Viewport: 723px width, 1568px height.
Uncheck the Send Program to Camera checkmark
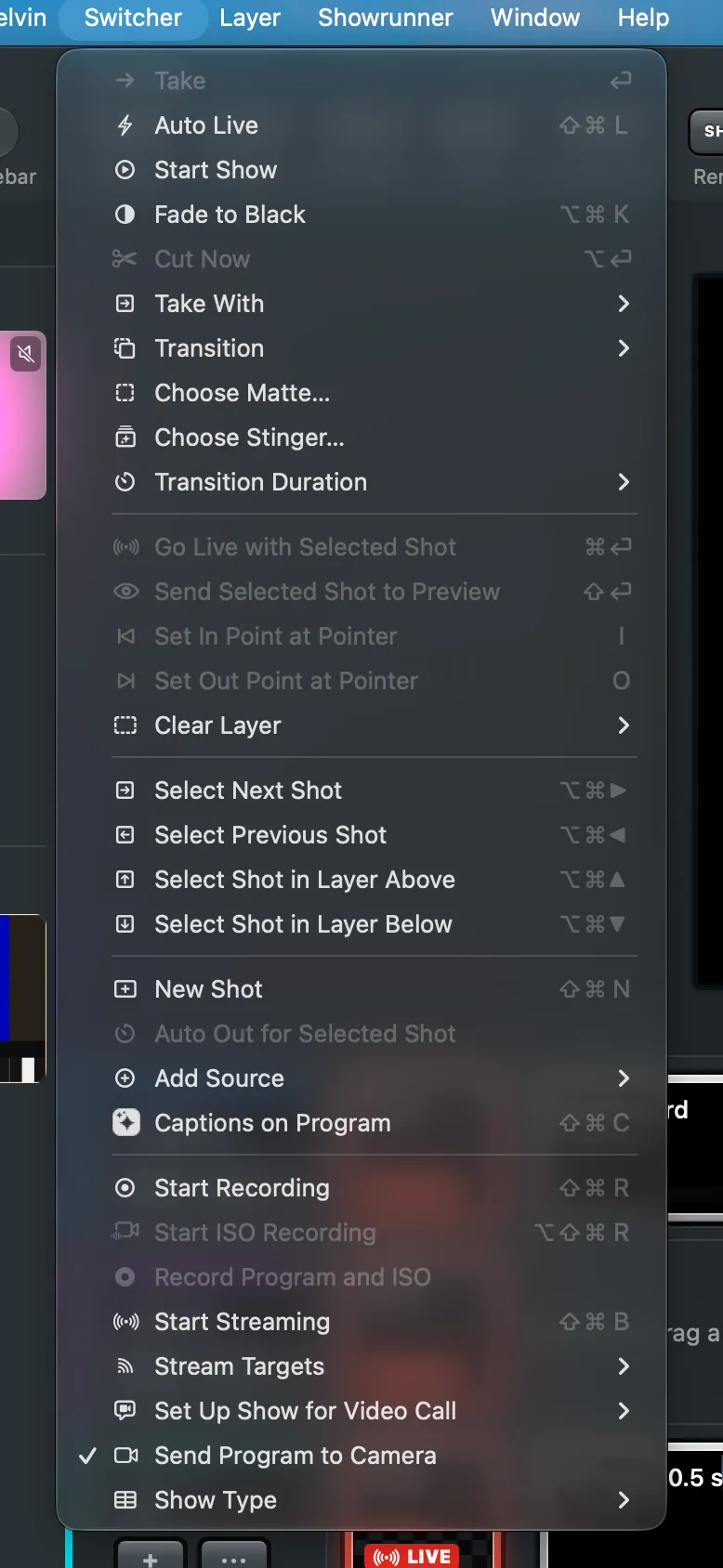pos(88,1456)
